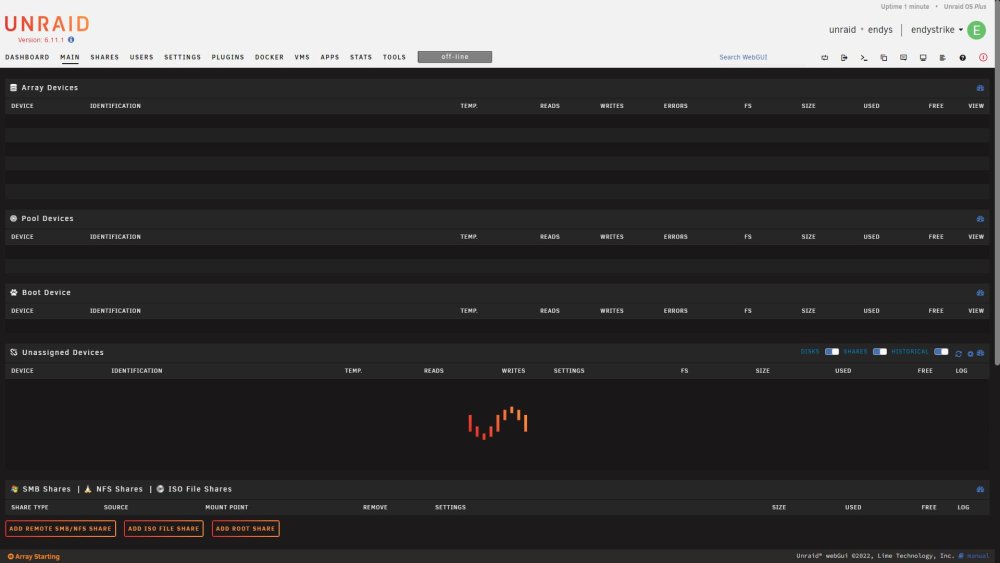Screen dimensions: 1000x563
Task: Click the tile icon in Unassigned Devices header
Action: pyautogui.click(x=980, y=353)
